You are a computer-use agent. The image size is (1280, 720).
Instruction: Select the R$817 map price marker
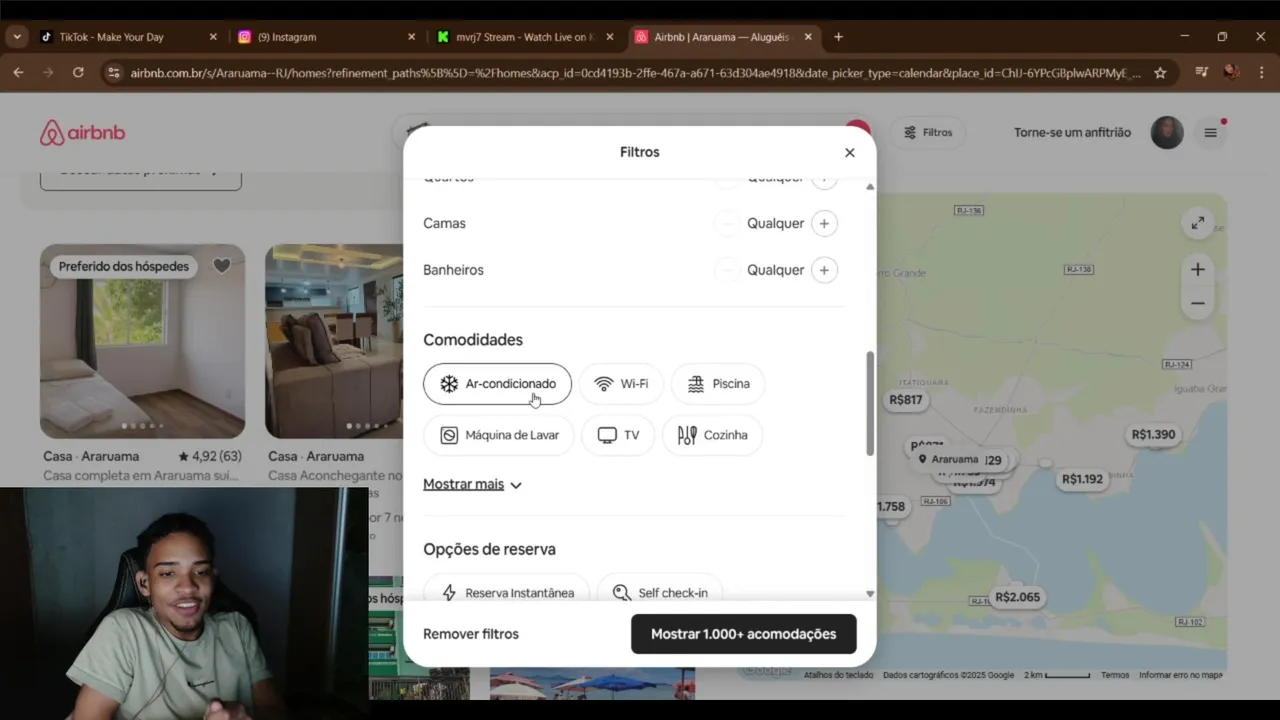(906, 400)
